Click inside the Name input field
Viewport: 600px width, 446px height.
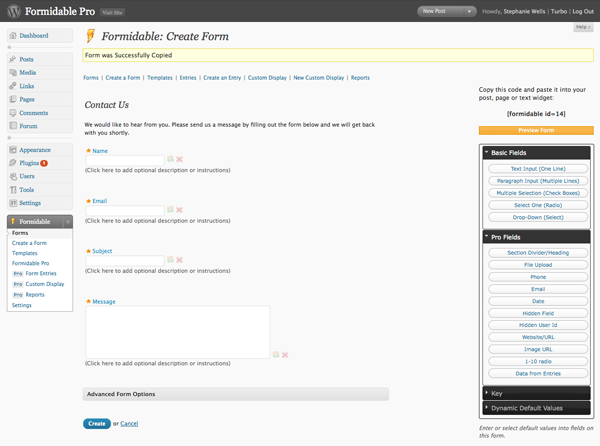coord(125,160)
